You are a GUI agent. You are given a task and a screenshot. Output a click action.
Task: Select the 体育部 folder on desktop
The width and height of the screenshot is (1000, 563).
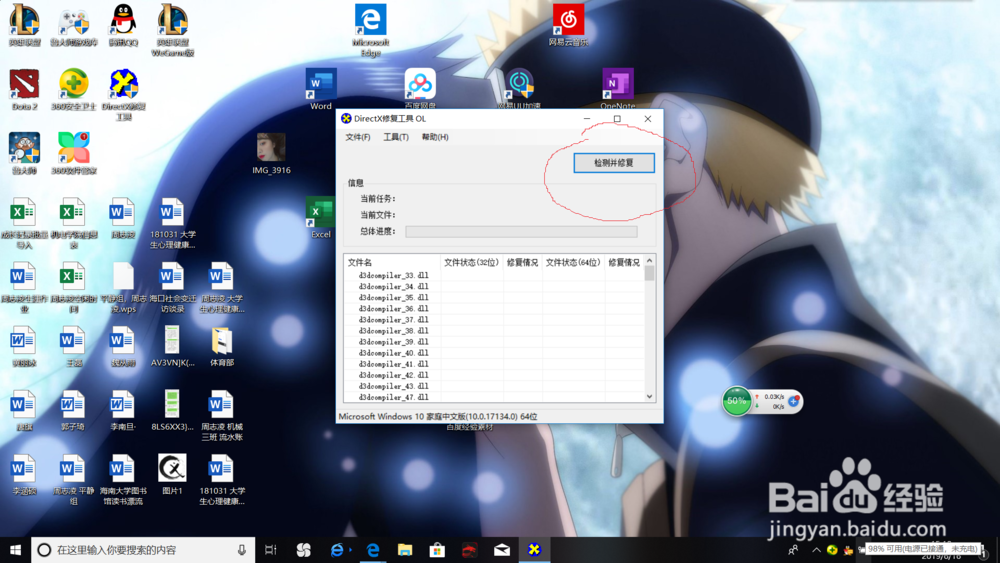click(222, 346)
